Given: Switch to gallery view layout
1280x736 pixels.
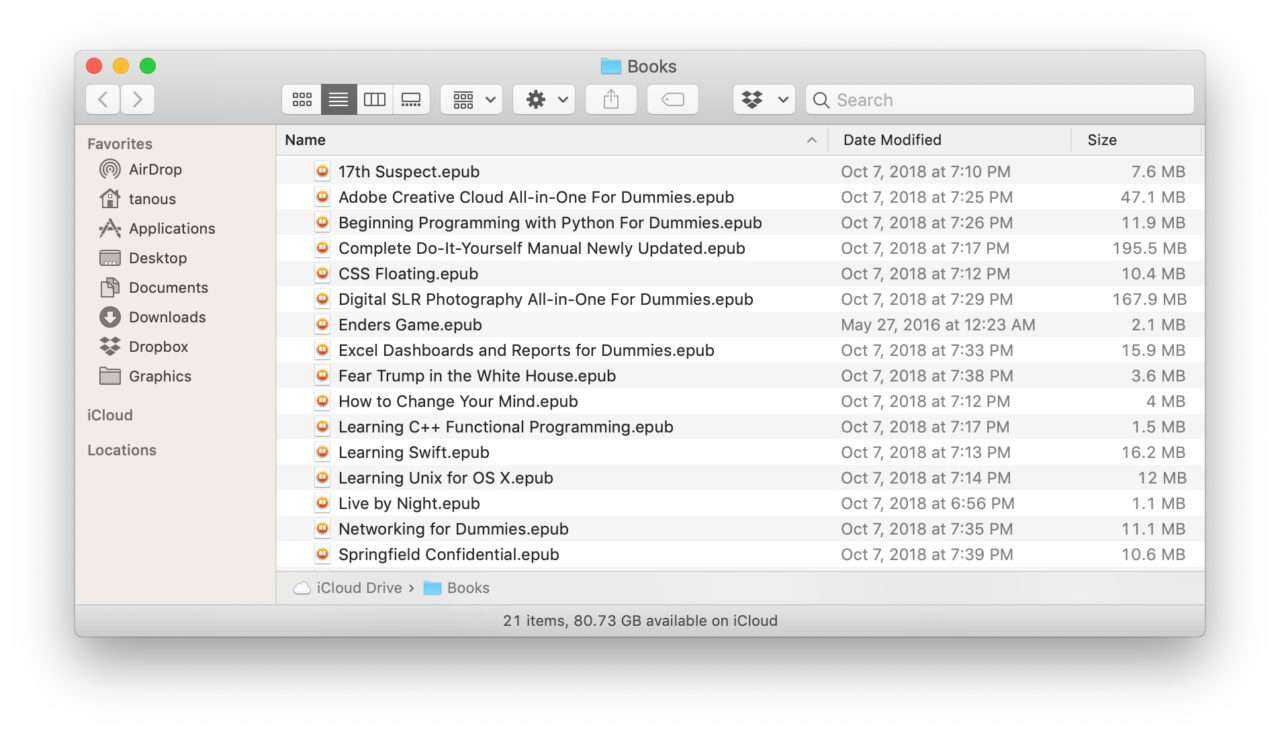Looking at the screenshot, I should pos(410,100).
